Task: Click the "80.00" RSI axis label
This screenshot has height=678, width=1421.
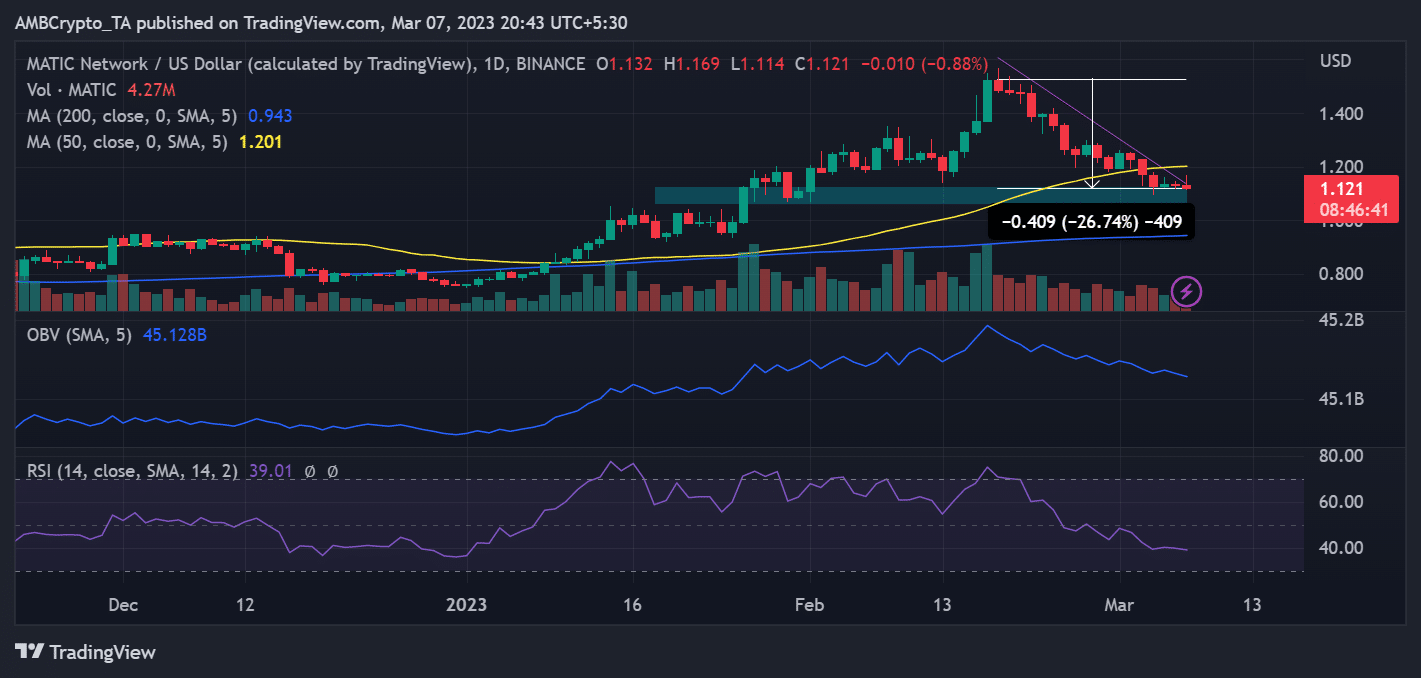Action: (x=1342, y=456)
